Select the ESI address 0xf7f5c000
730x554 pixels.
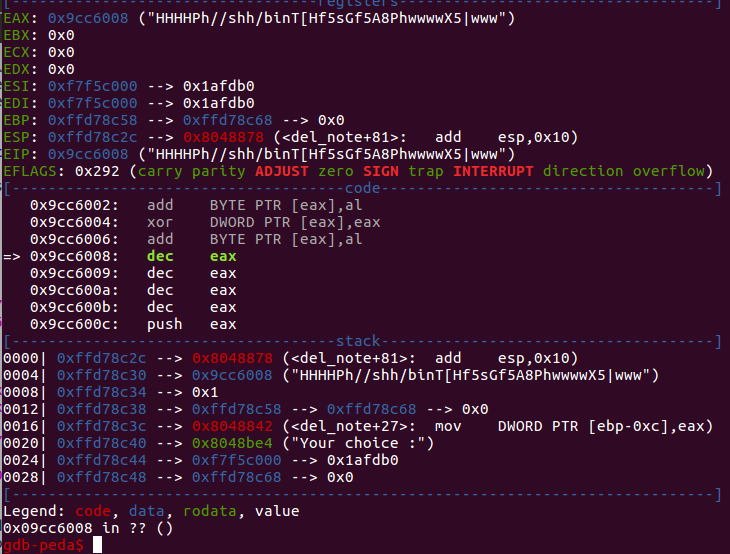(x=93, y=87)
